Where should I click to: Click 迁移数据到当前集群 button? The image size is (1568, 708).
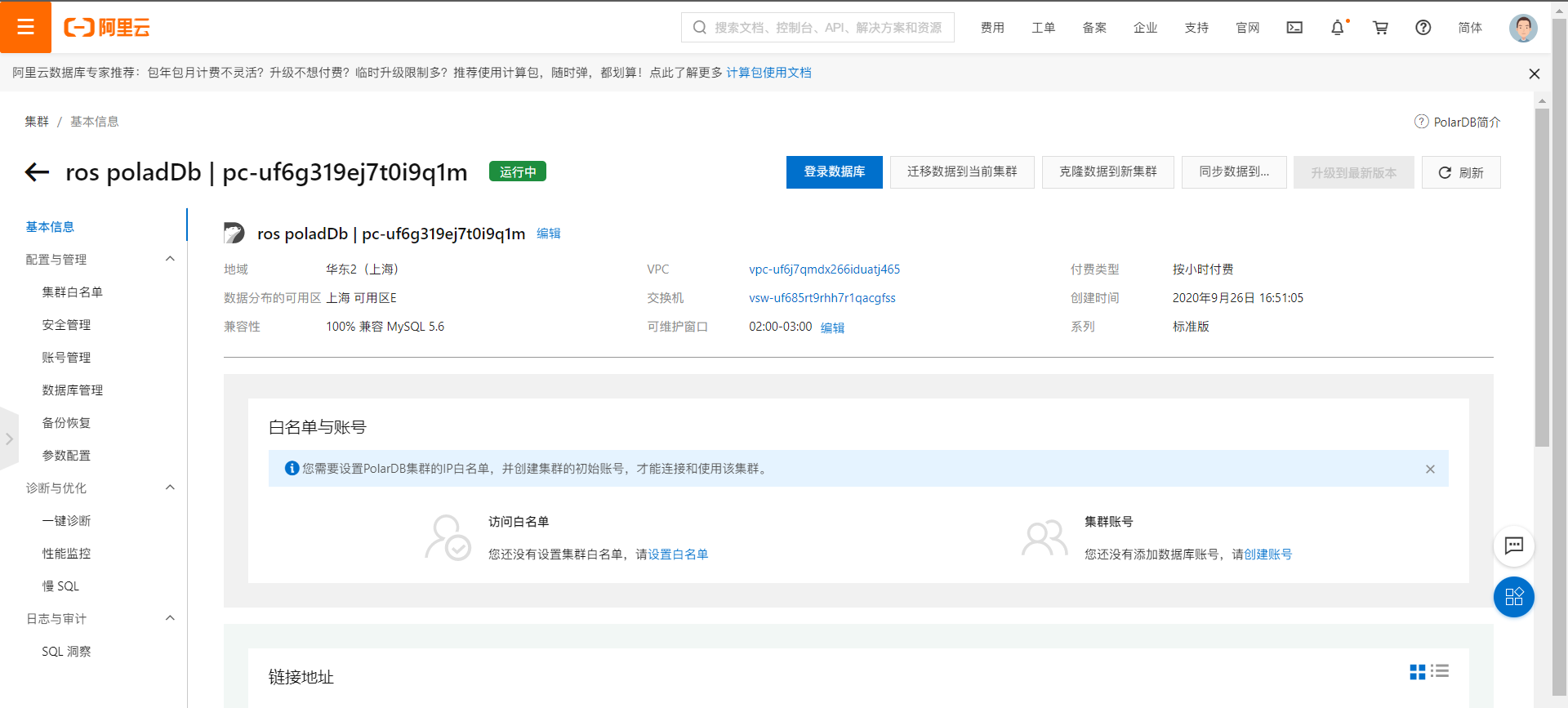(962, 172)
